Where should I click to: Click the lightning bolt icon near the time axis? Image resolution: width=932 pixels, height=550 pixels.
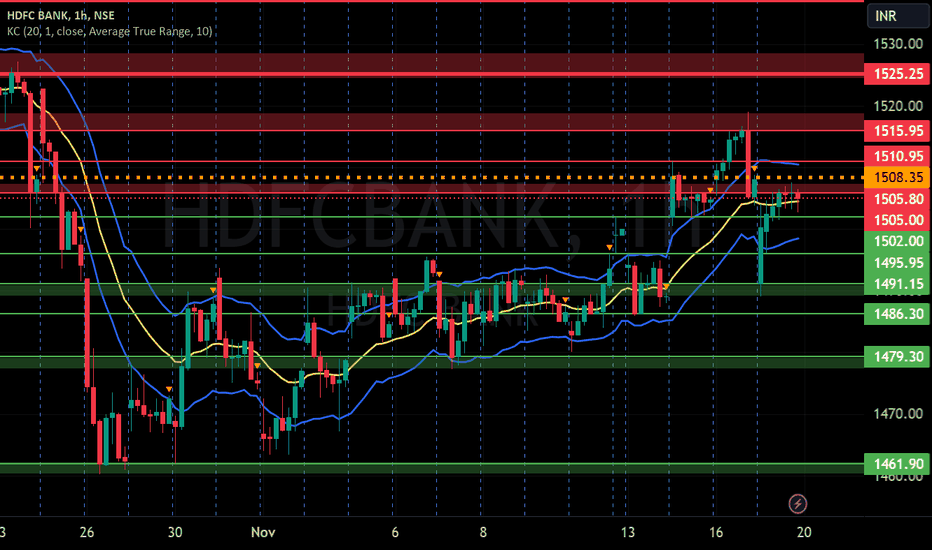[798, 504]
